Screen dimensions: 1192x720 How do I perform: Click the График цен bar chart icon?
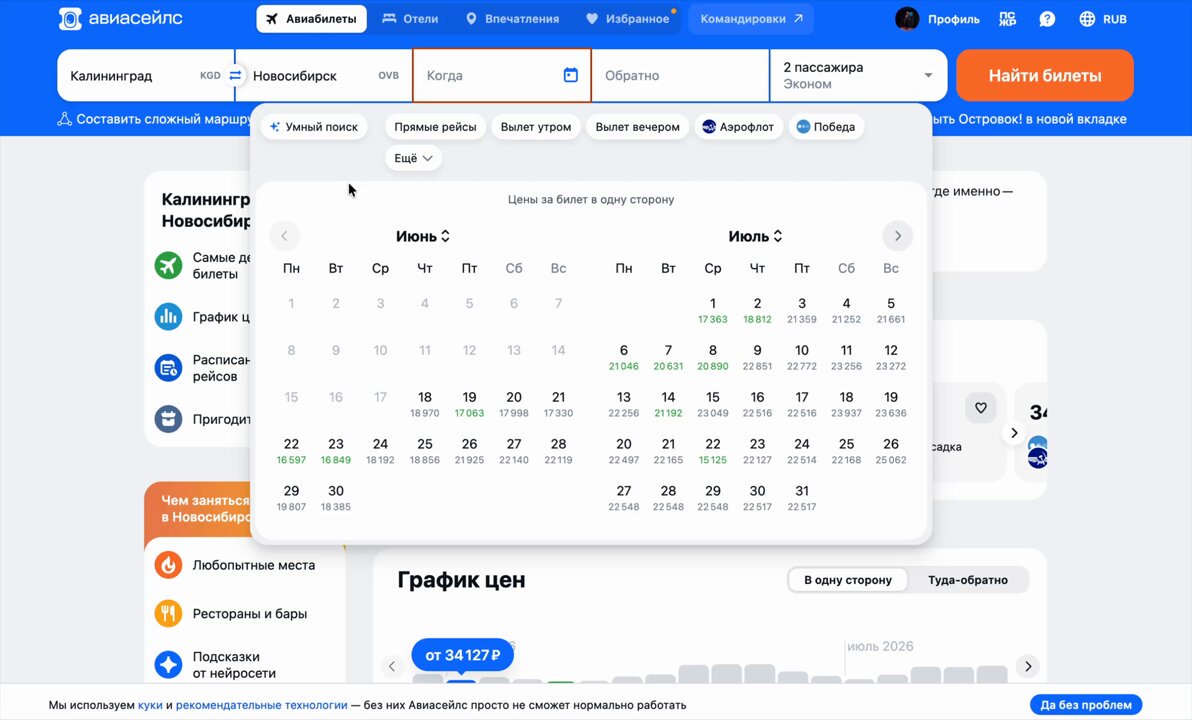168,316
